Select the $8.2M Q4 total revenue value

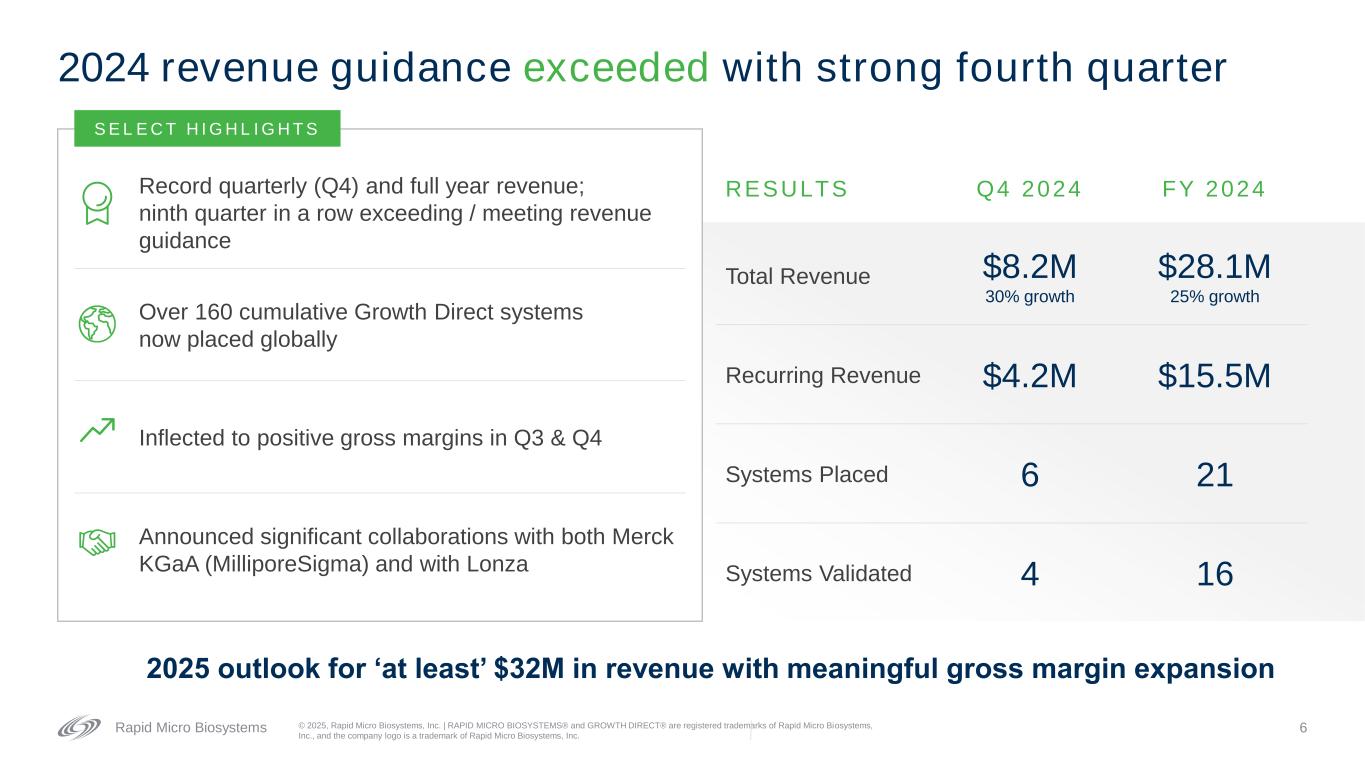point(1029,267)
